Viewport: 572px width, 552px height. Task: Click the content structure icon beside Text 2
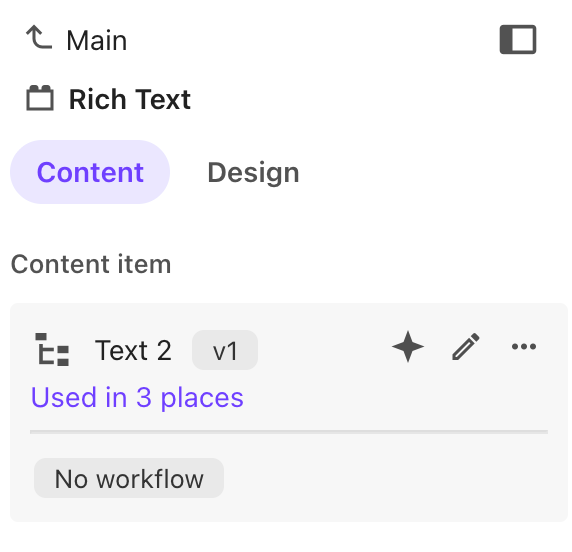tap(52, 349)
